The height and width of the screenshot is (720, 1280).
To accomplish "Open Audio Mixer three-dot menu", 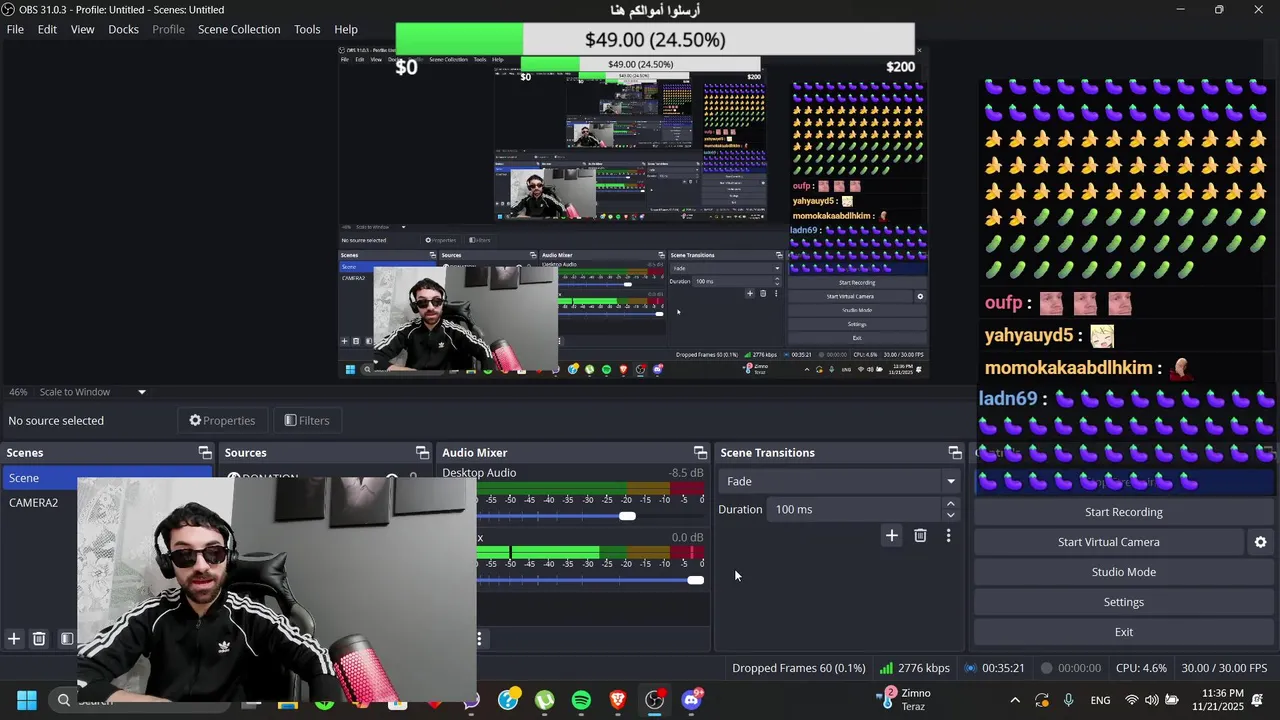I will [480, 639].
